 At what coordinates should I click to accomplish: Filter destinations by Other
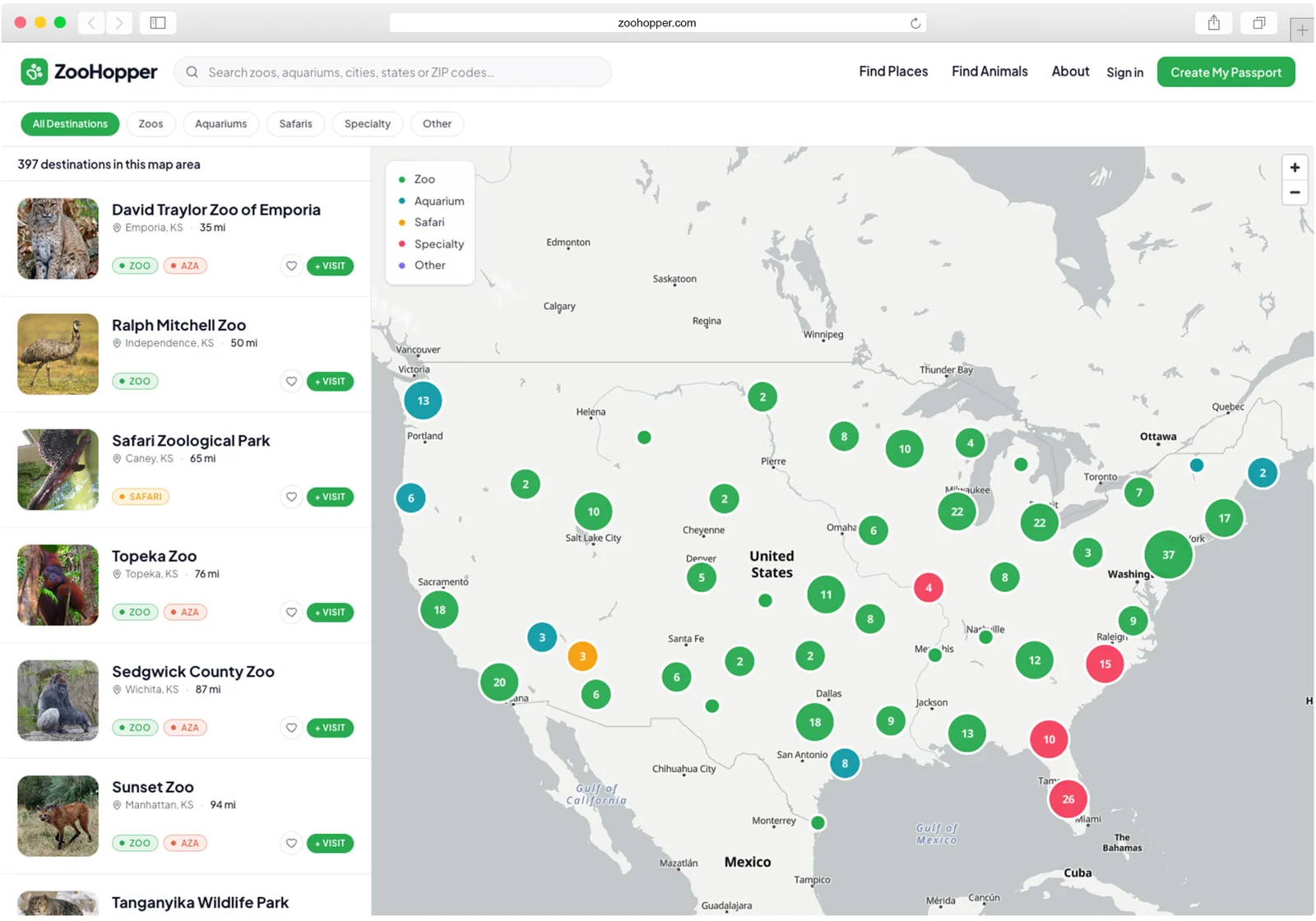(x=437, y=124)
